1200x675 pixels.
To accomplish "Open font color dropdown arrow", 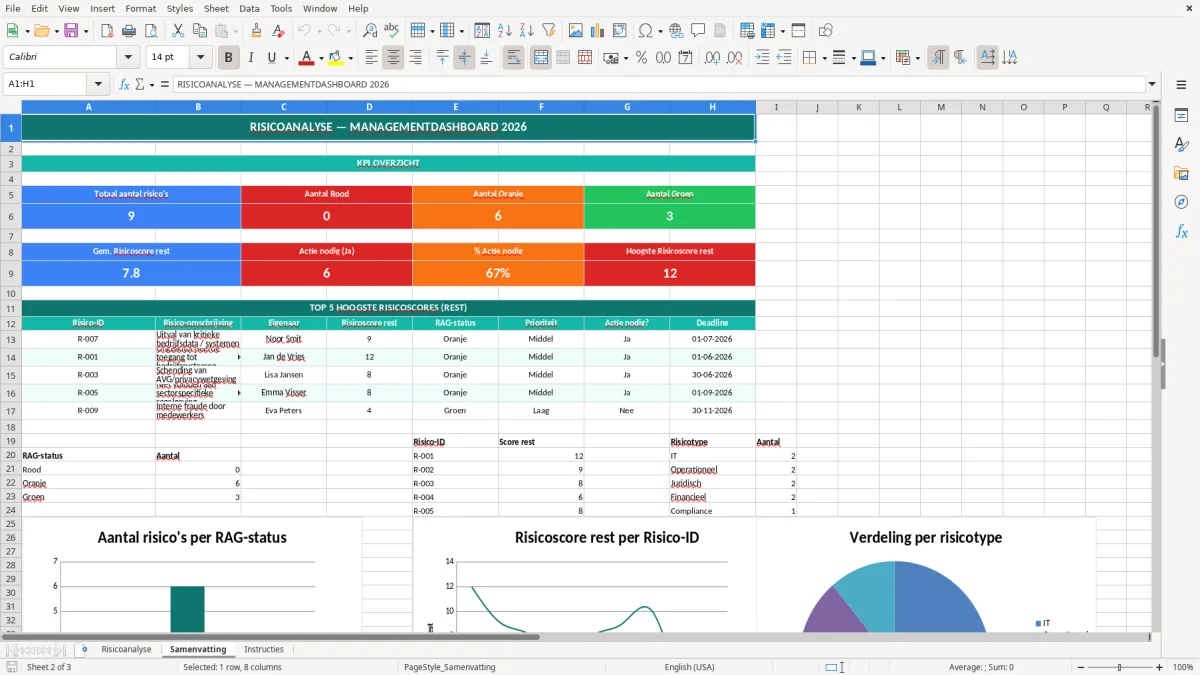I will 321,58.
